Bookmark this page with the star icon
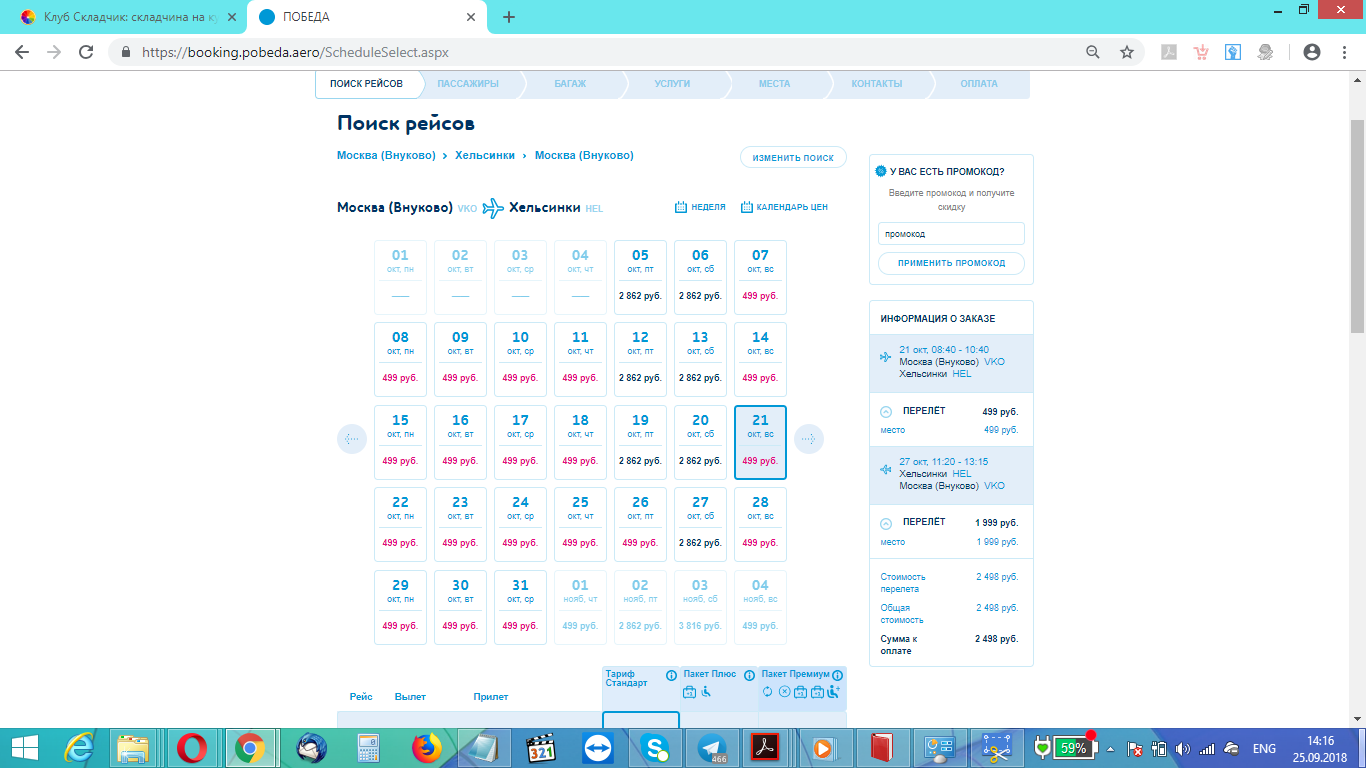Viewport: 1366px width, 768px height. 1127,52
